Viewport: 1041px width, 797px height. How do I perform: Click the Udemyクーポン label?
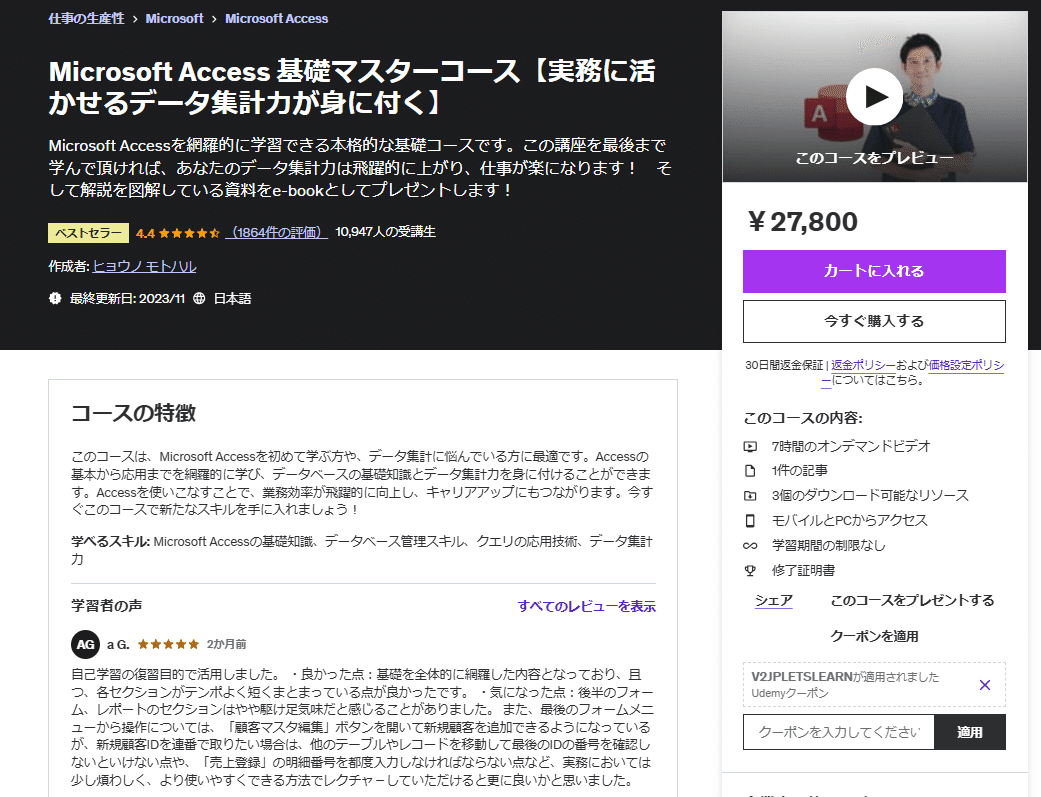coord(790,693)
